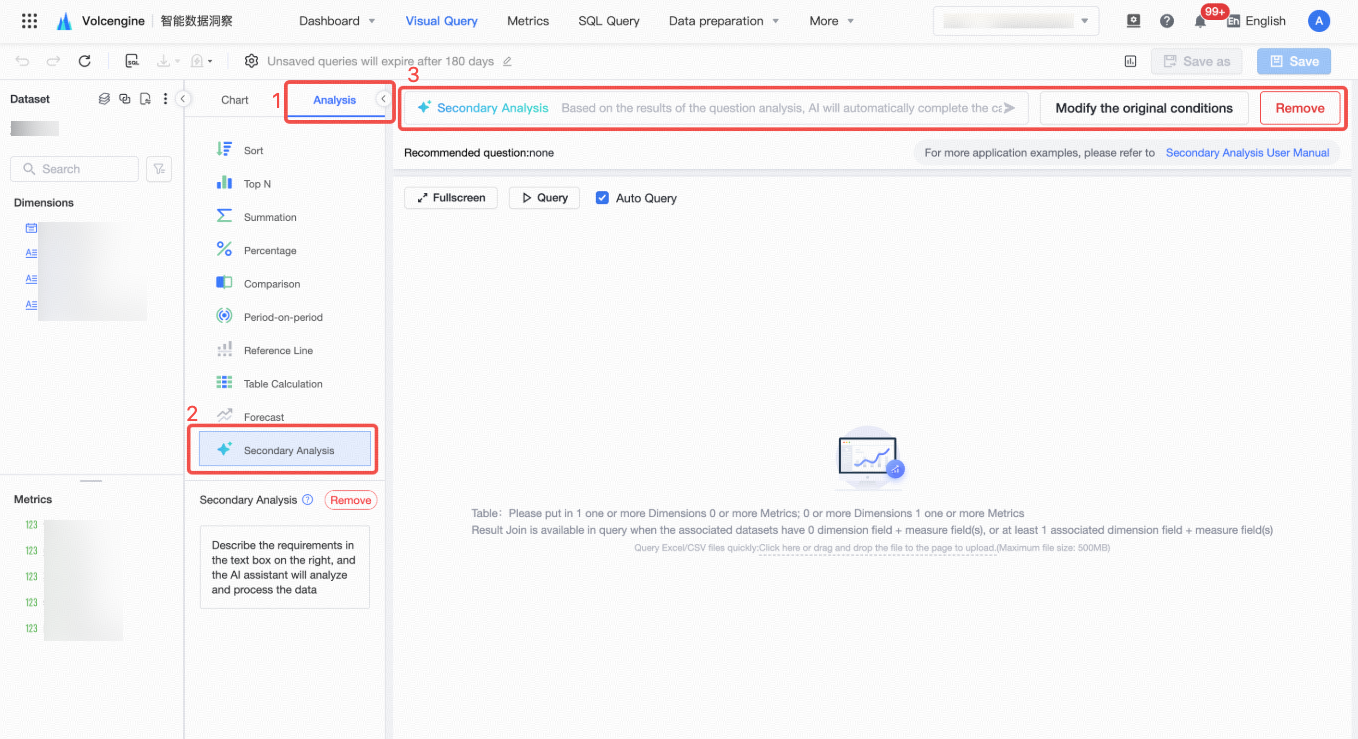The image size is (1358, 739).
Task: Open the dataset three-dot more menu
Action: [165, 99]
